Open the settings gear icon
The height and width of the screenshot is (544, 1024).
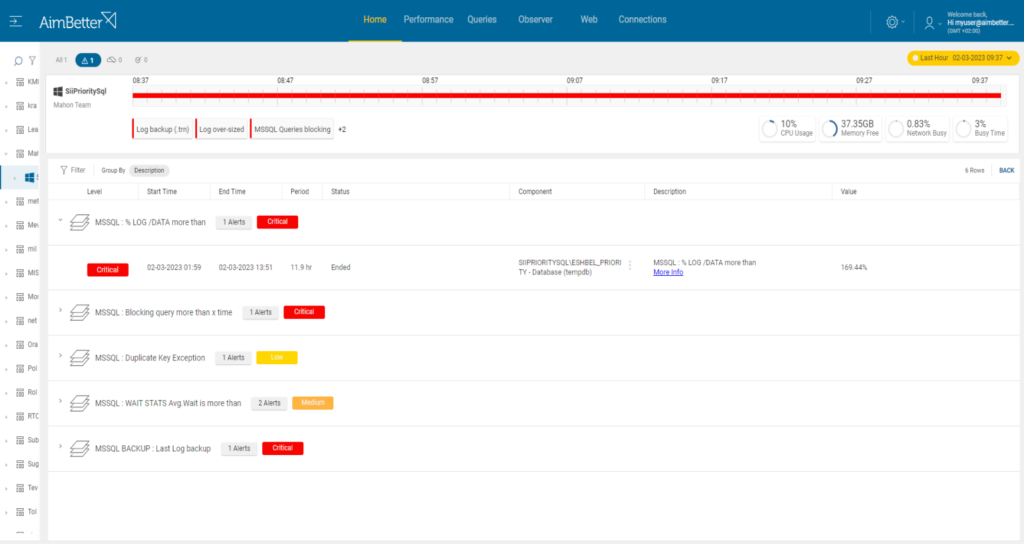[x=892, y=22]
